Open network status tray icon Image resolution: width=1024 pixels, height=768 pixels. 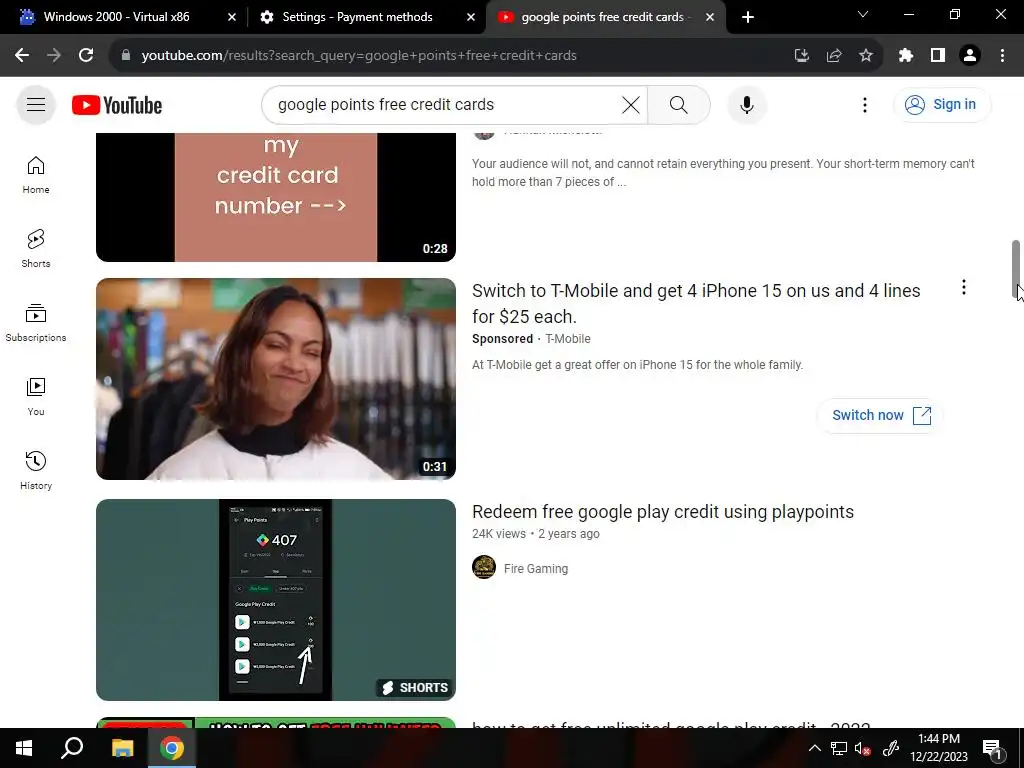pos(839,748)
